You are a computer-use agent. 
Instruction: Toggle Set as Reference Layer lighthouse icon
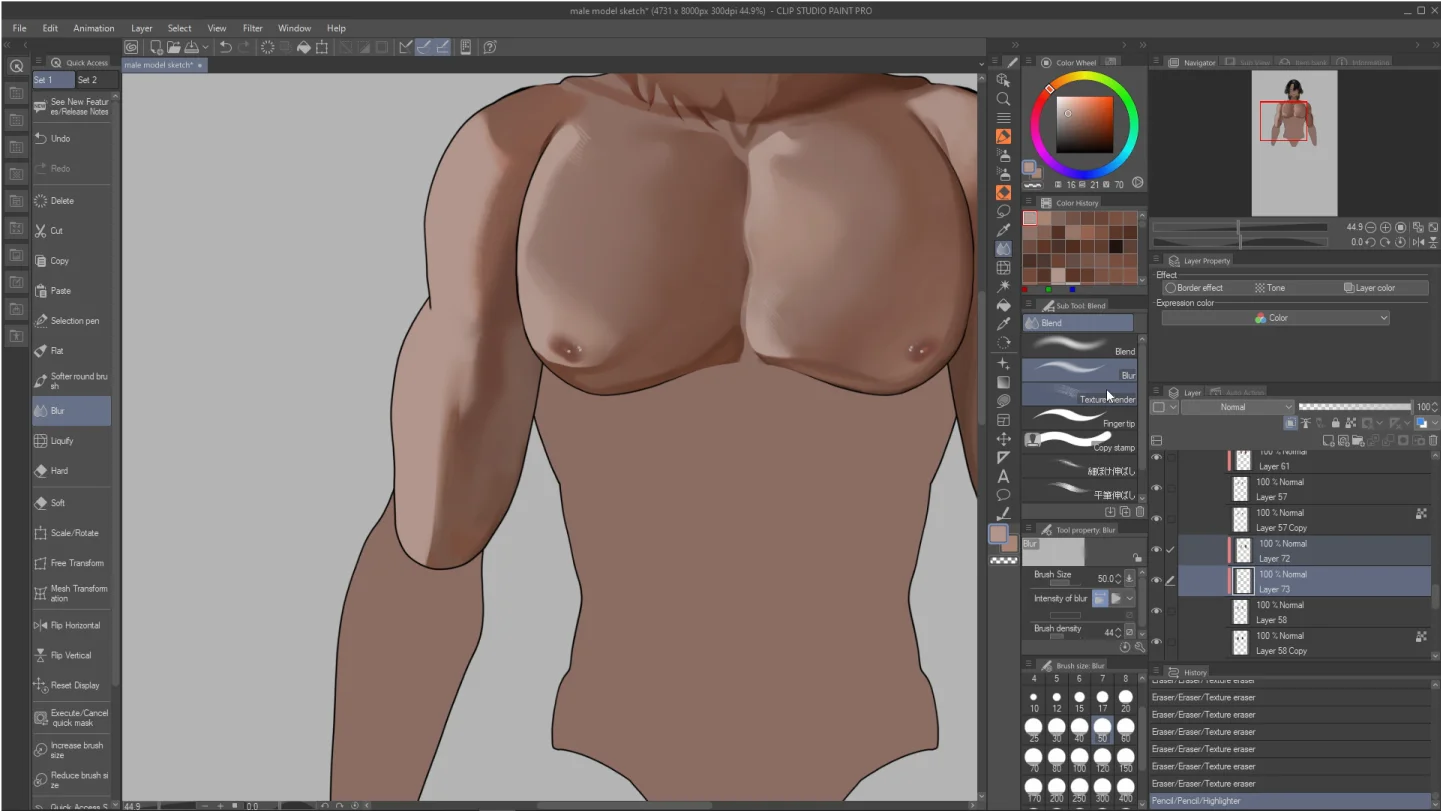tap(1306, 423)
